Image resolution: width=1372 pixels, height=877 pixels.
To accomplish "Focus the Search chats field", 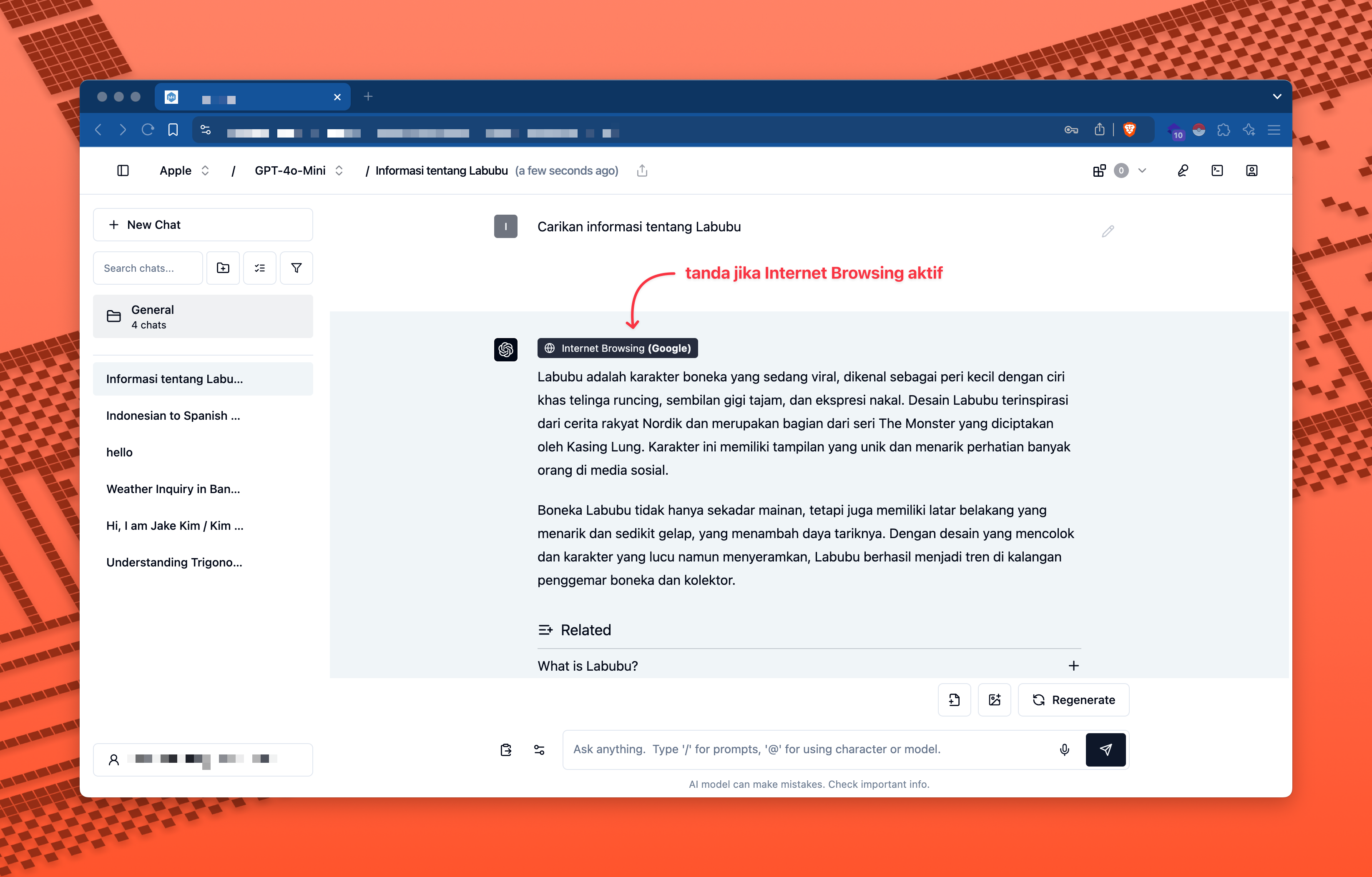I will (x=148, y=268).
